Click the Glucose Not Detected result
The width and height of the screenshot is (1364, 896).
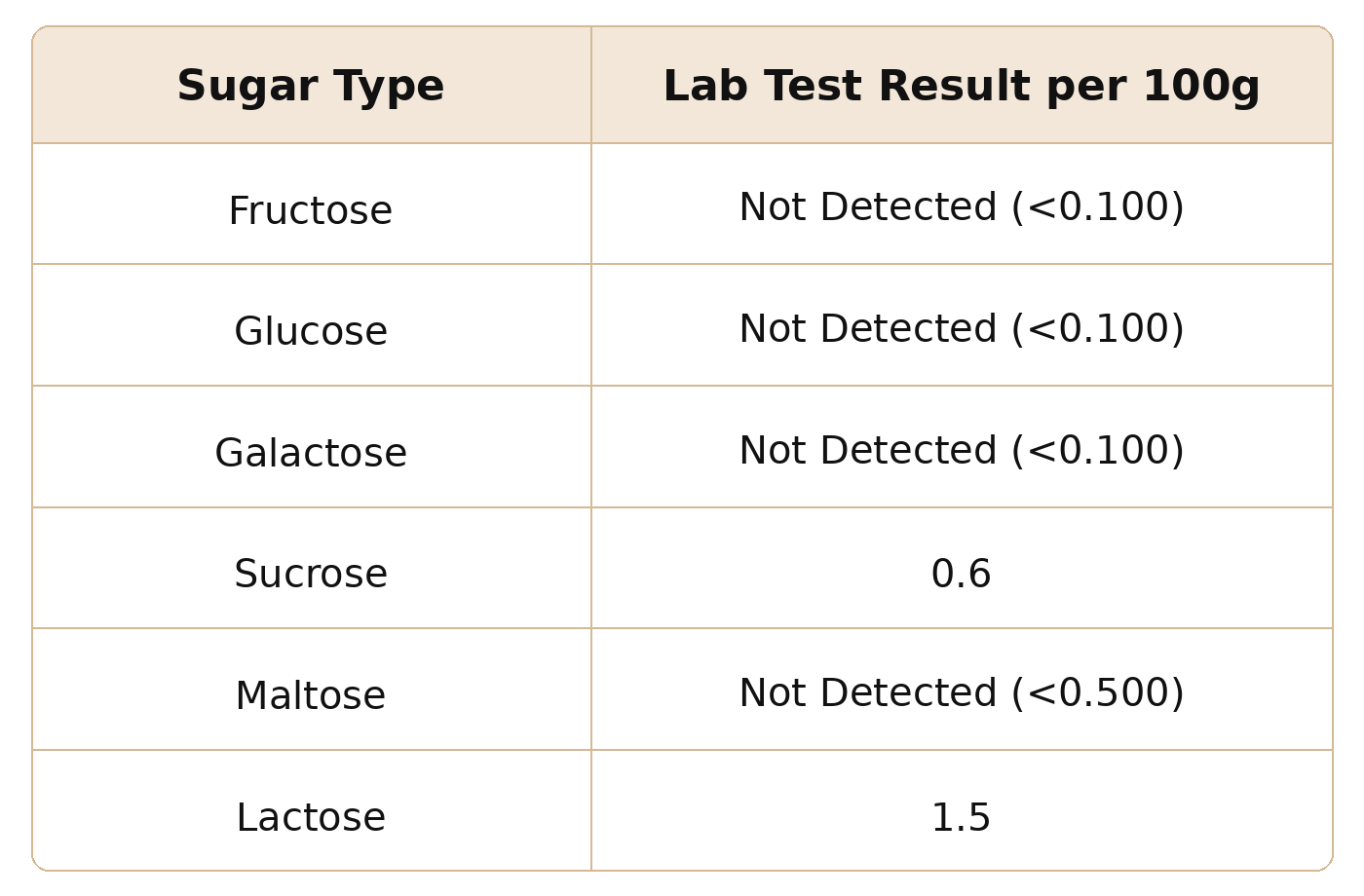pos(962,329)
